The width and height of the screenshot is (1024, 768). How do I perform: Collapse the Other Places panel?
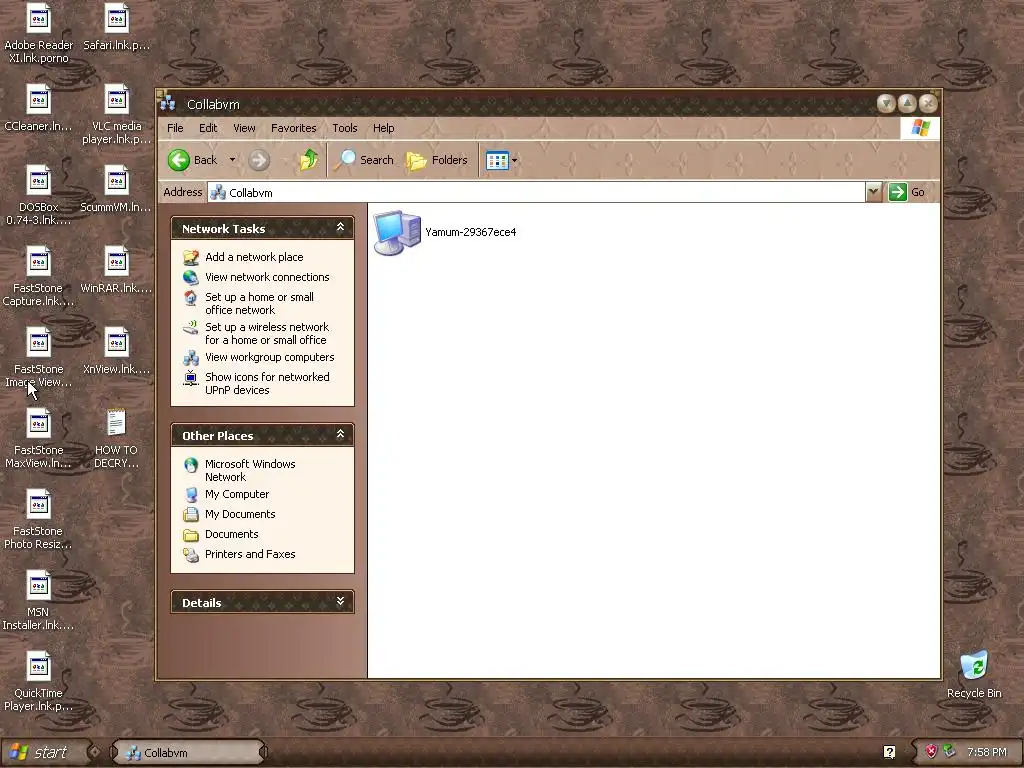[340, 434]
